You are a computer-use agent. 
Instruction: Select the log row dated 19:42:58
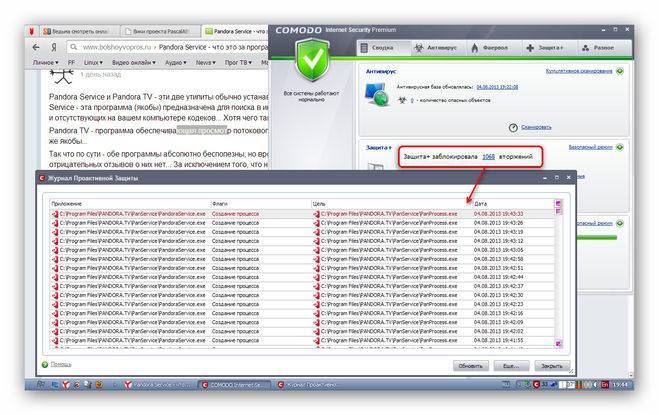[x=302, y=259]
